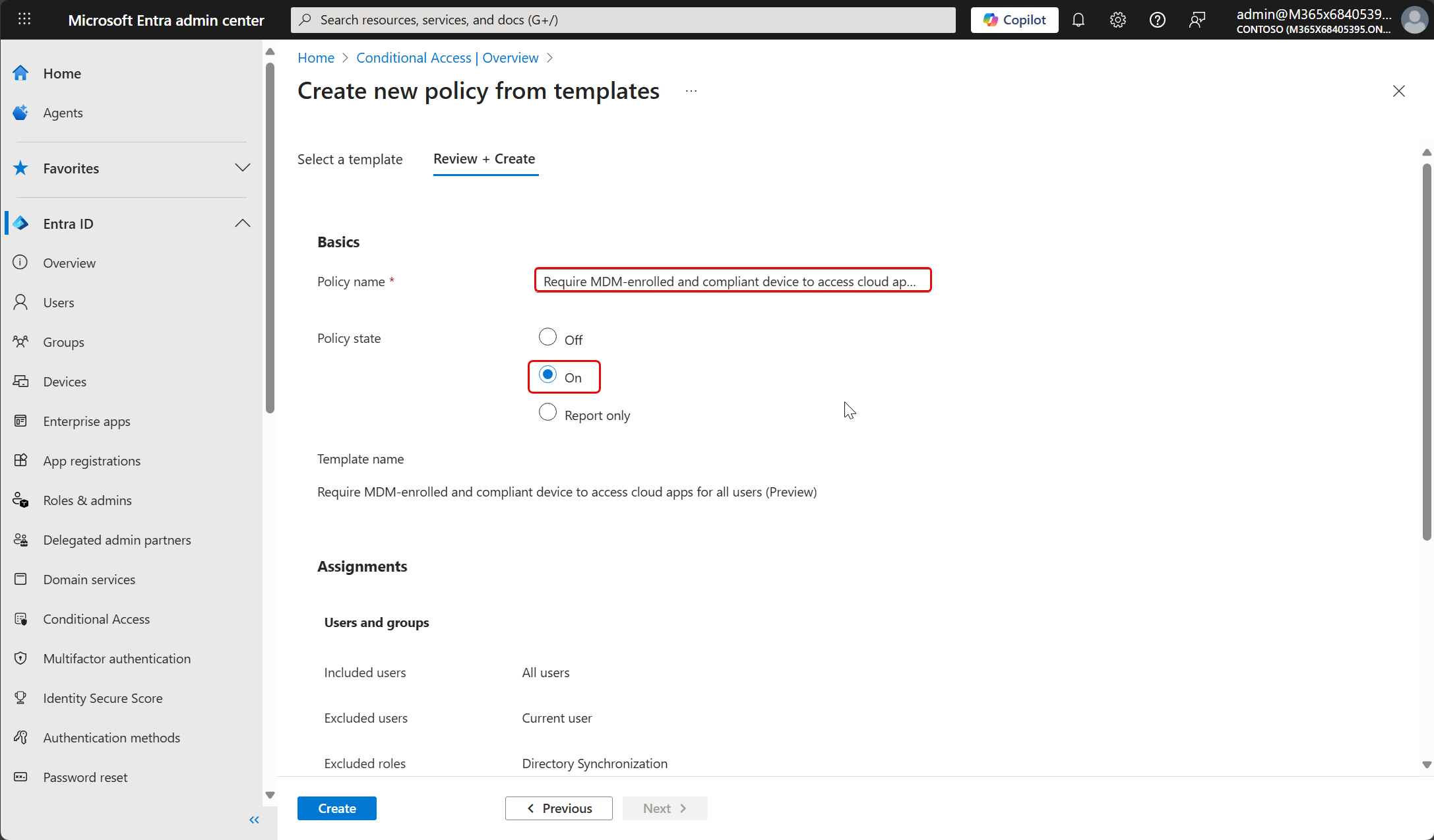Collapse sidebar with double-chevron icon

[254, 820]
